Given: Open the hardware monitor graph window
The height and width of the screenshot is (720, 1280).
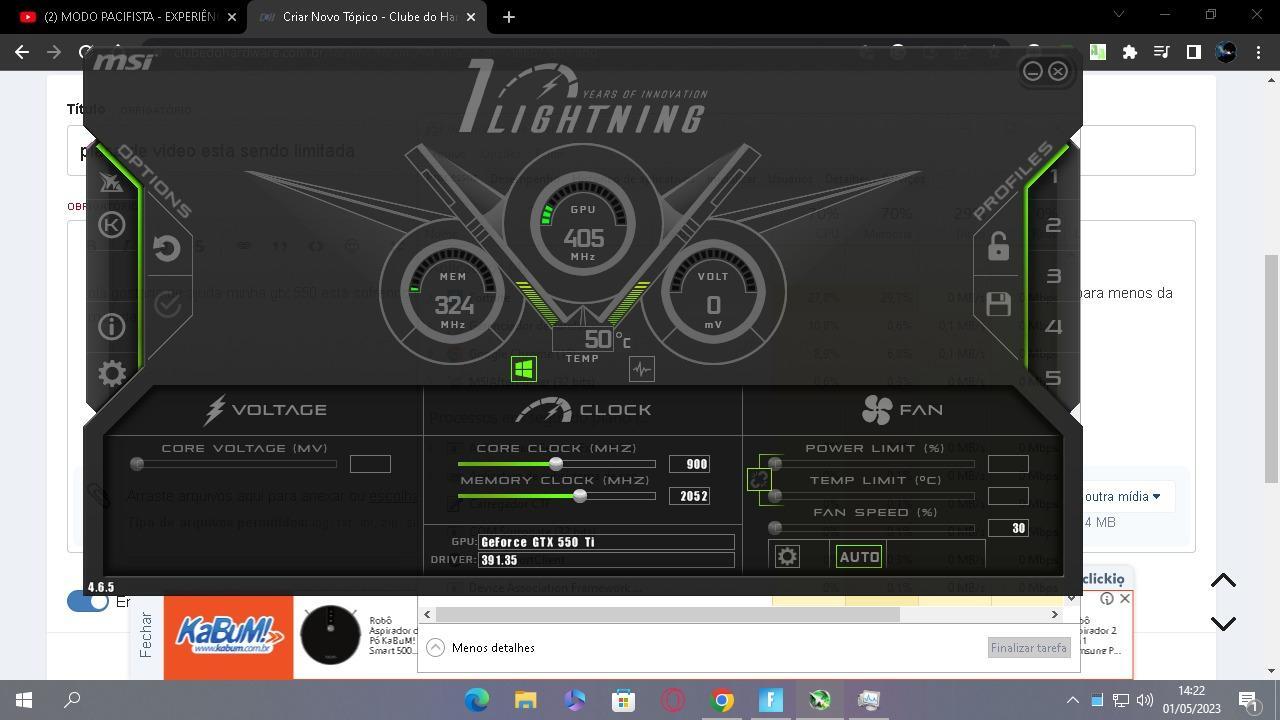Looking at the screenshot, I should click(x=642, y=369).
